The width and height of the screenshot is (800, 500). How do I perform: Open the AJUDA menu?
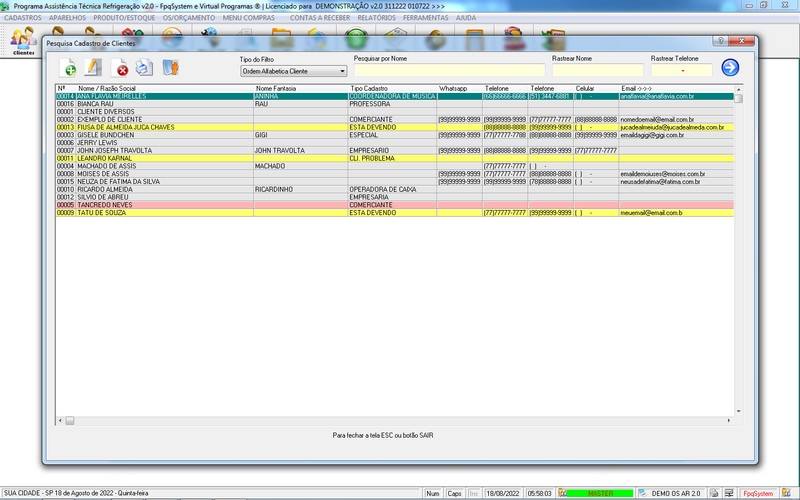coord(466,18)
